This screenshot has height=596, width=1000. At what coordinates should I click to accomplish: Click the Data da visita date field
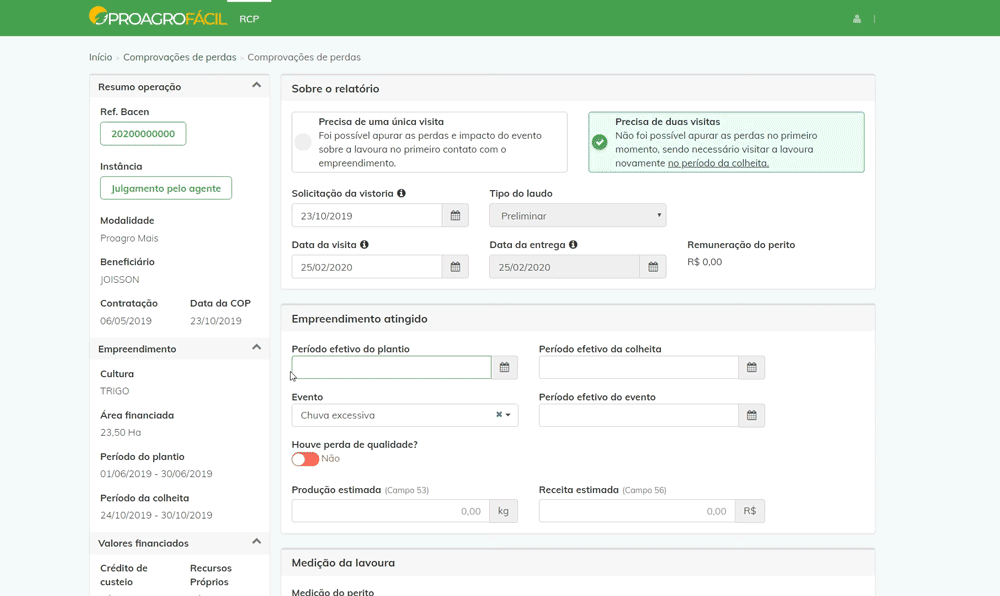pos(367,267)
